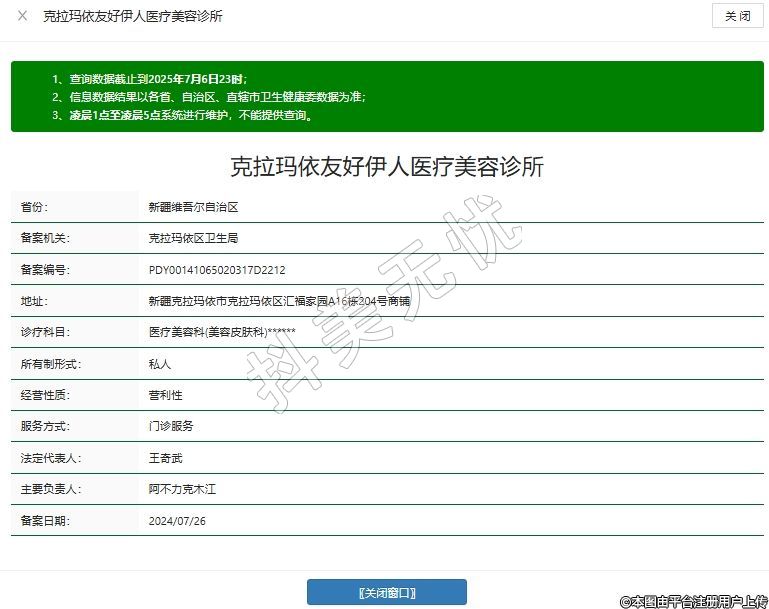The width and height of the screenshot is (769, 609).
Task: Click the business nature value 营利性
Action: [165, 395]
